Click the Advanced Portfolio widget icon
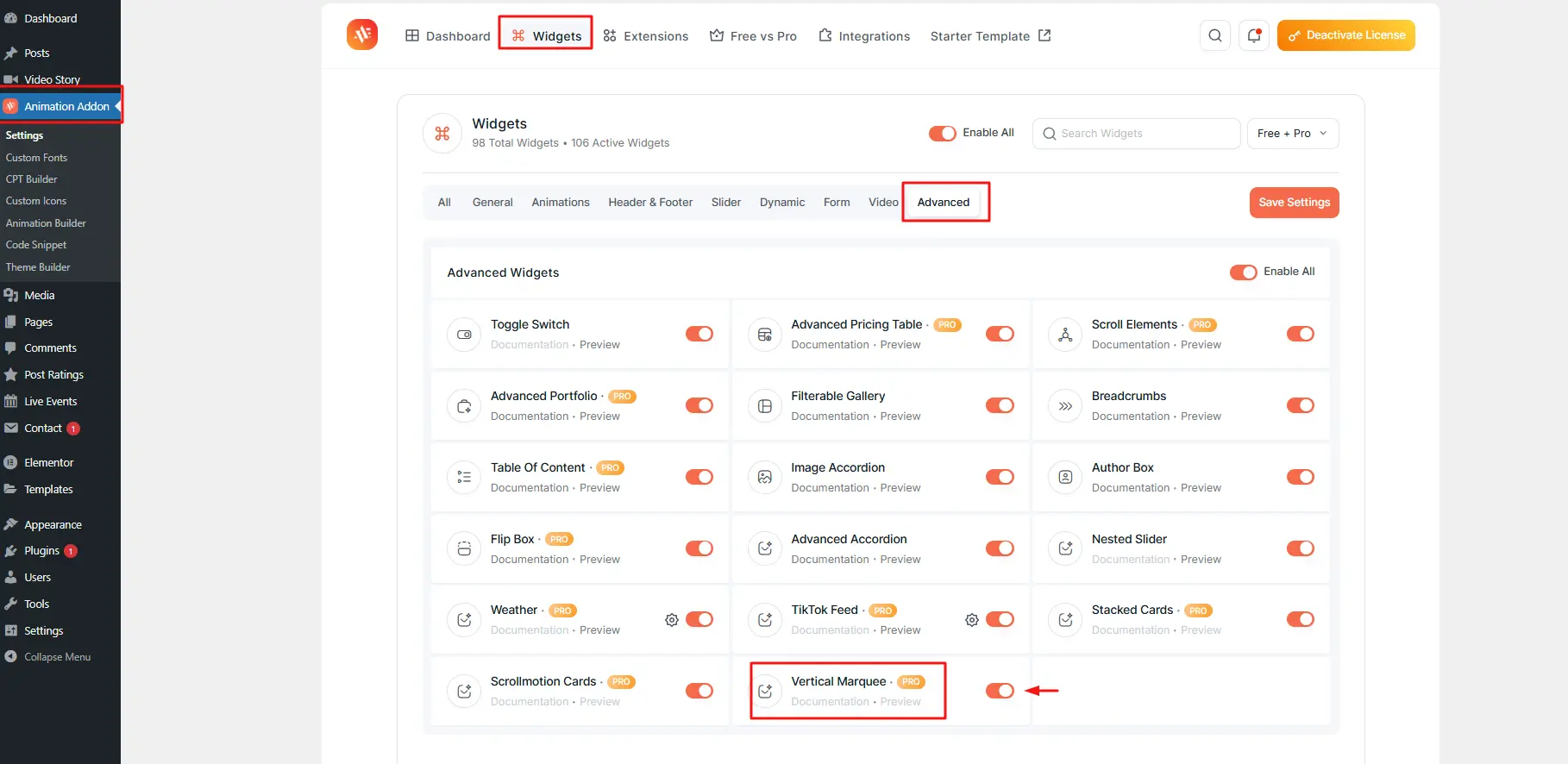1568x764 pixels. [x=464, y=406]
